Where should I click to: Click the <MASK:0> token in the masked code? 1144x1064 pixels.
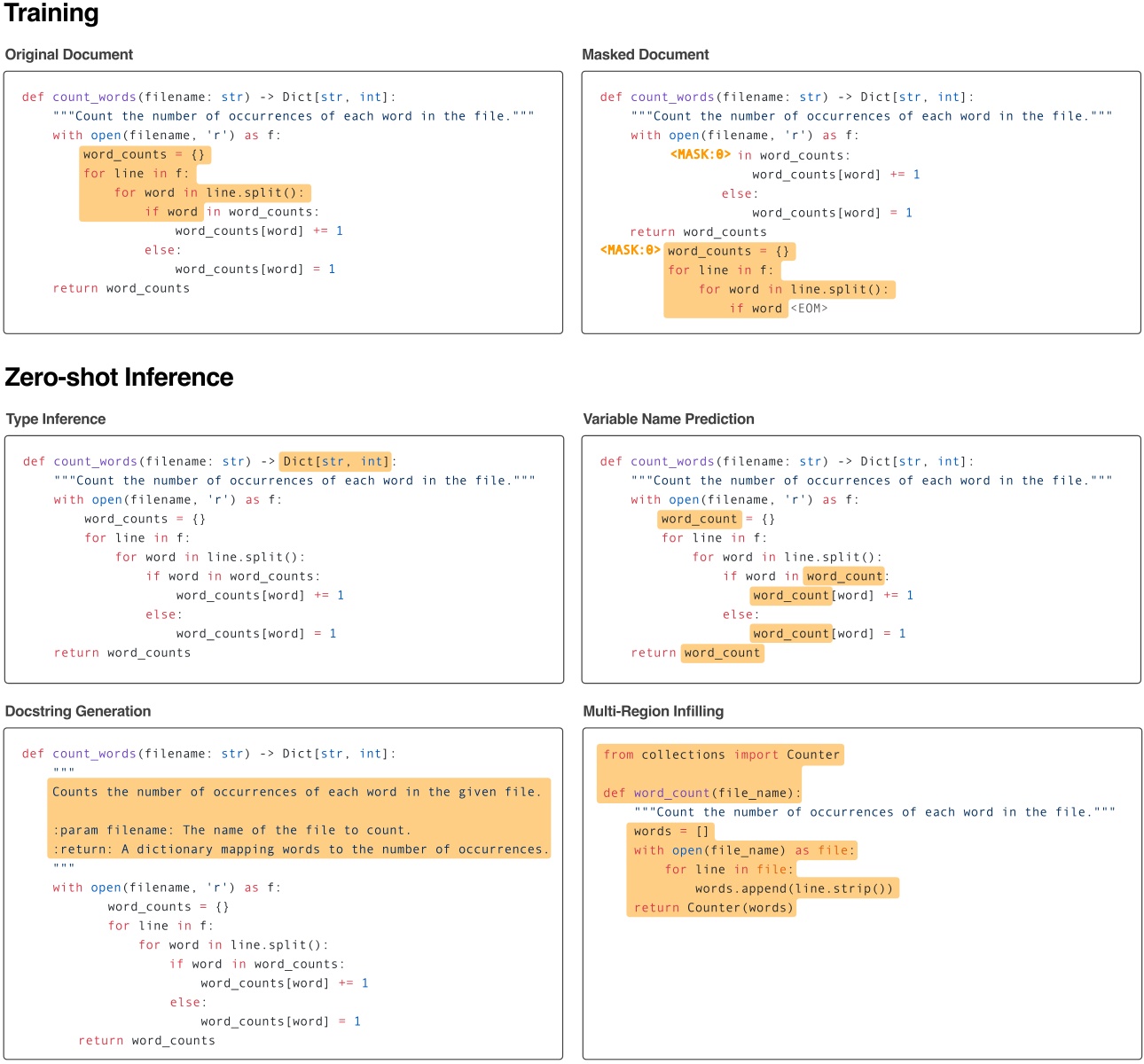pos(701,154)
